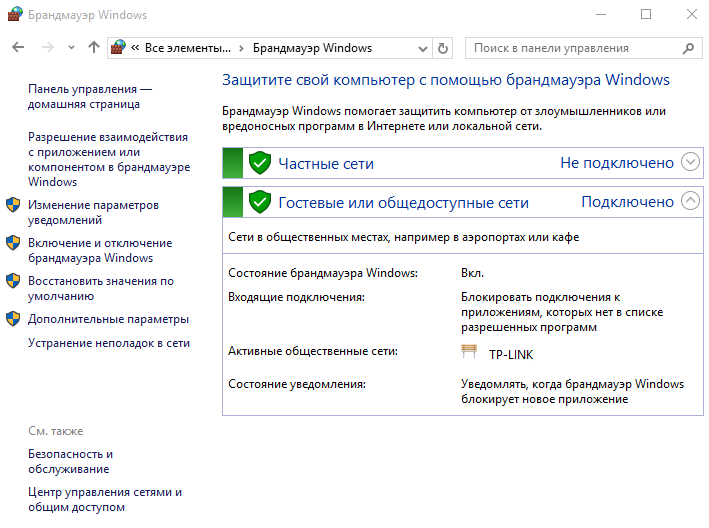Click «Входящие подключения:» label

coord(296,297)
